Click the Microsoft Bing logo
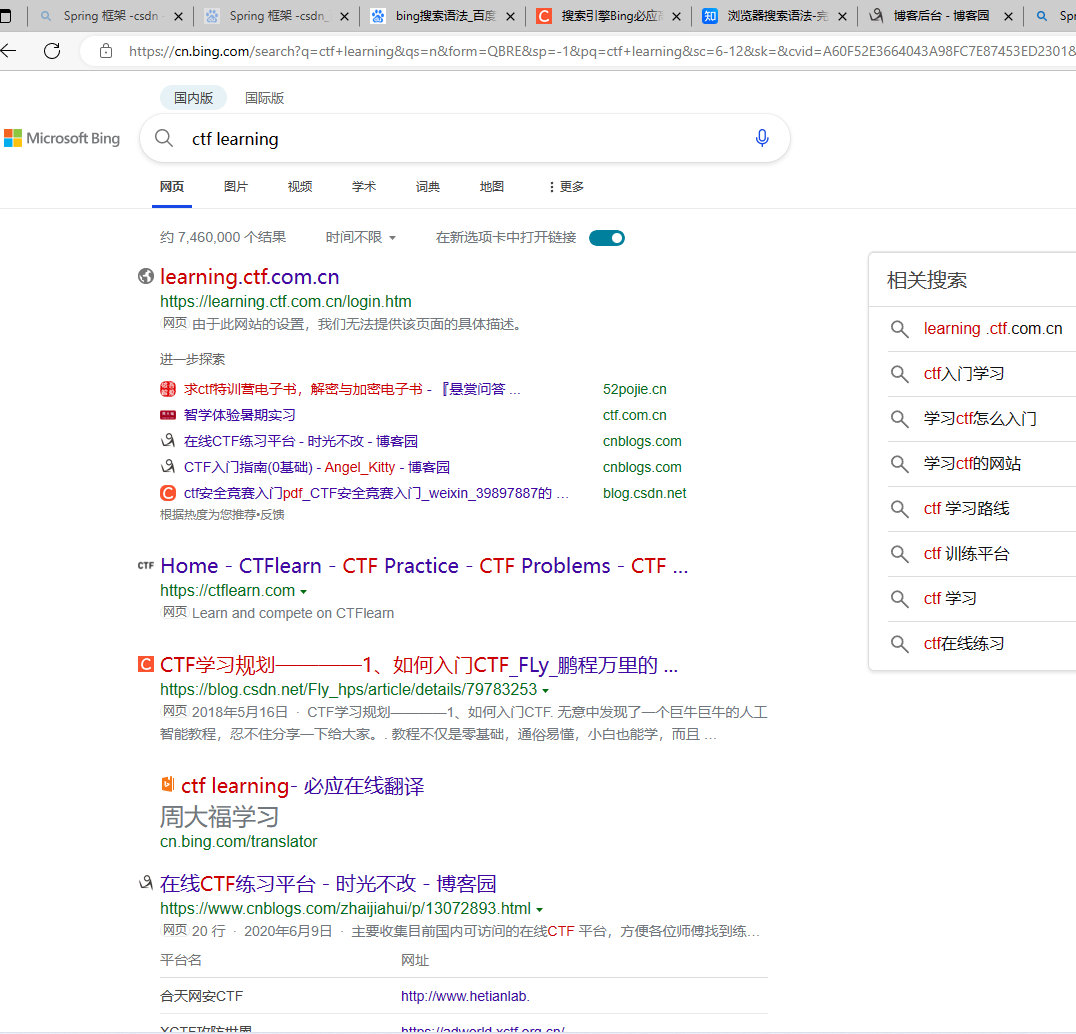The image size is (1076, 1034). click(x=62, y=138)
